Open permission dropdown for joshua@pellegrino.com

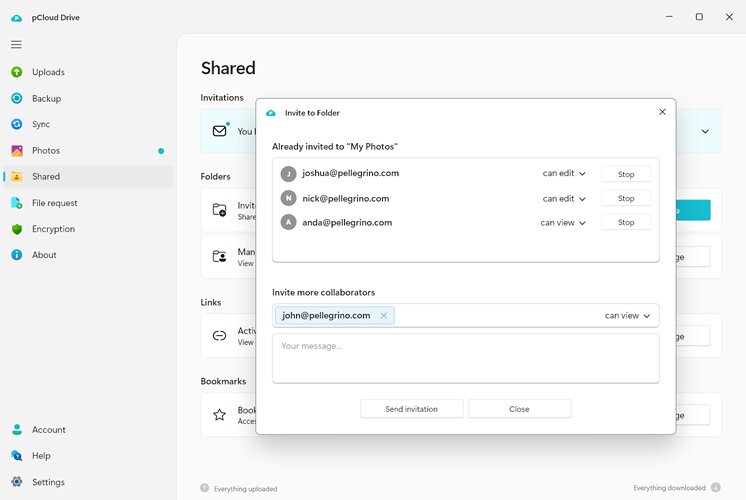pos(564,174)
